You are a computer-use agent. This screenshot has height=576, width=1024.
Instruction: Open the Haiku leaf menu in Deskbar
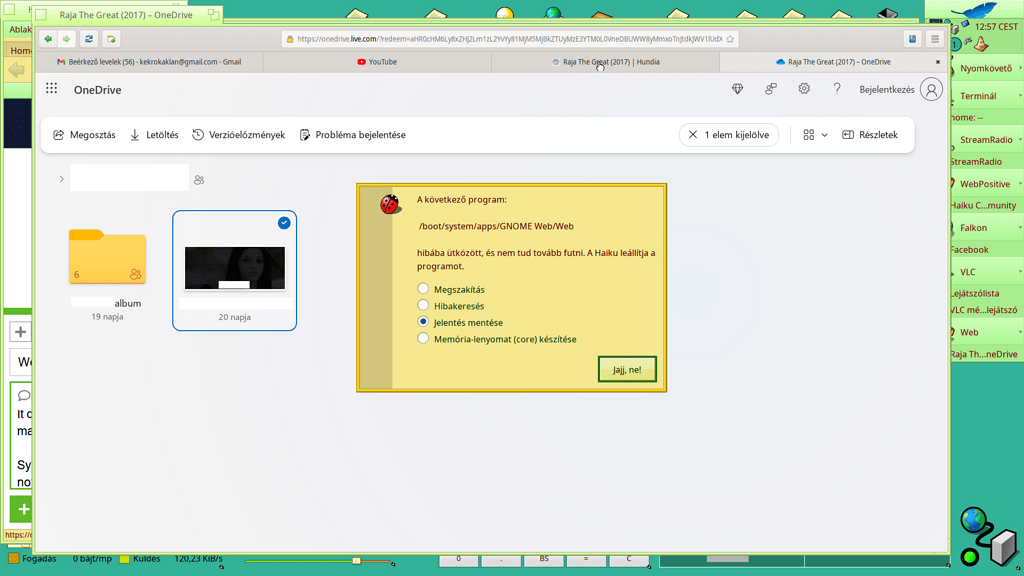click(x=973, y=11)
